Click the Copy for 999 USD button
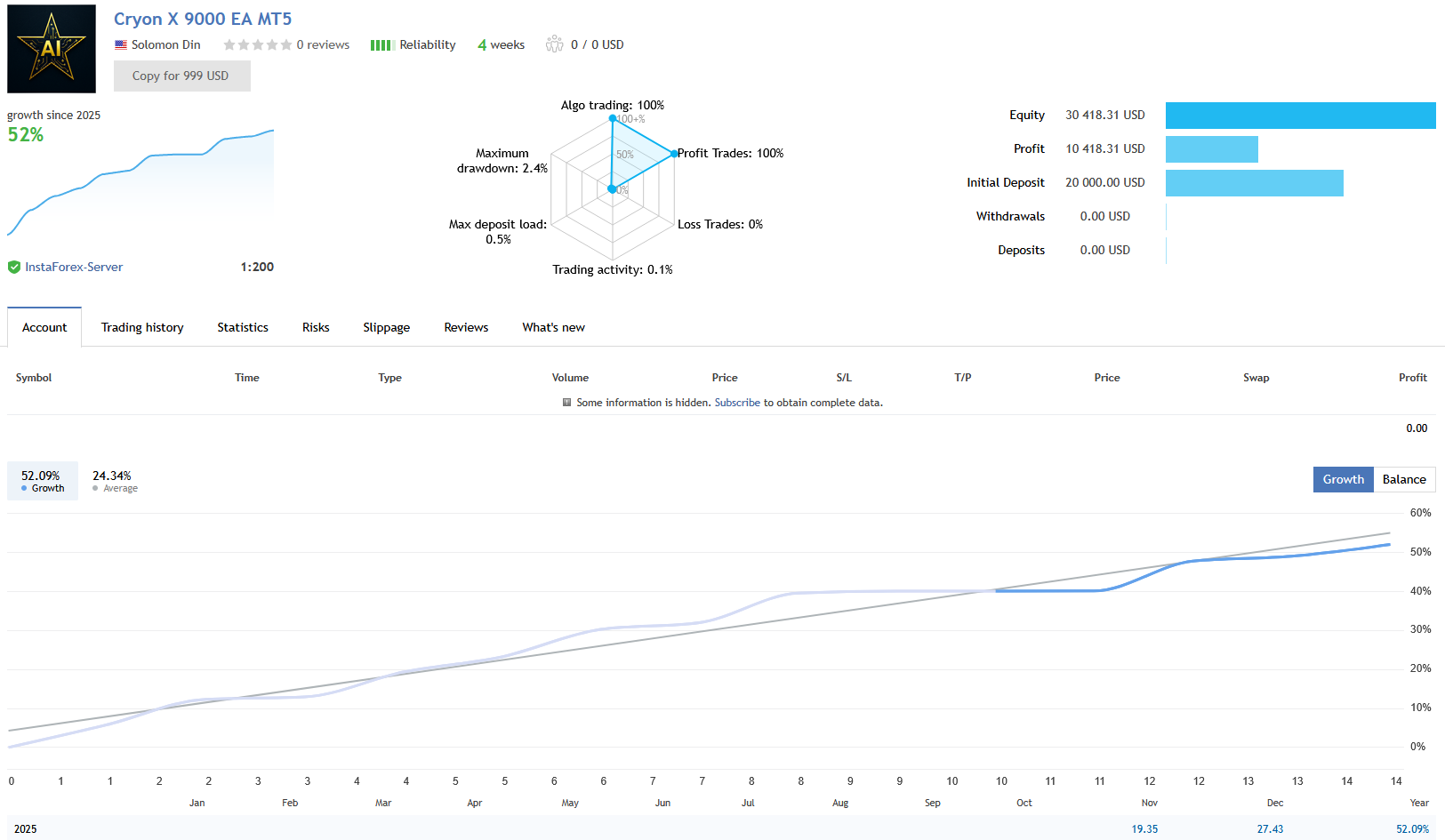Image resolution: width=1445 pixels, height=840 pixels. [181, 76]
